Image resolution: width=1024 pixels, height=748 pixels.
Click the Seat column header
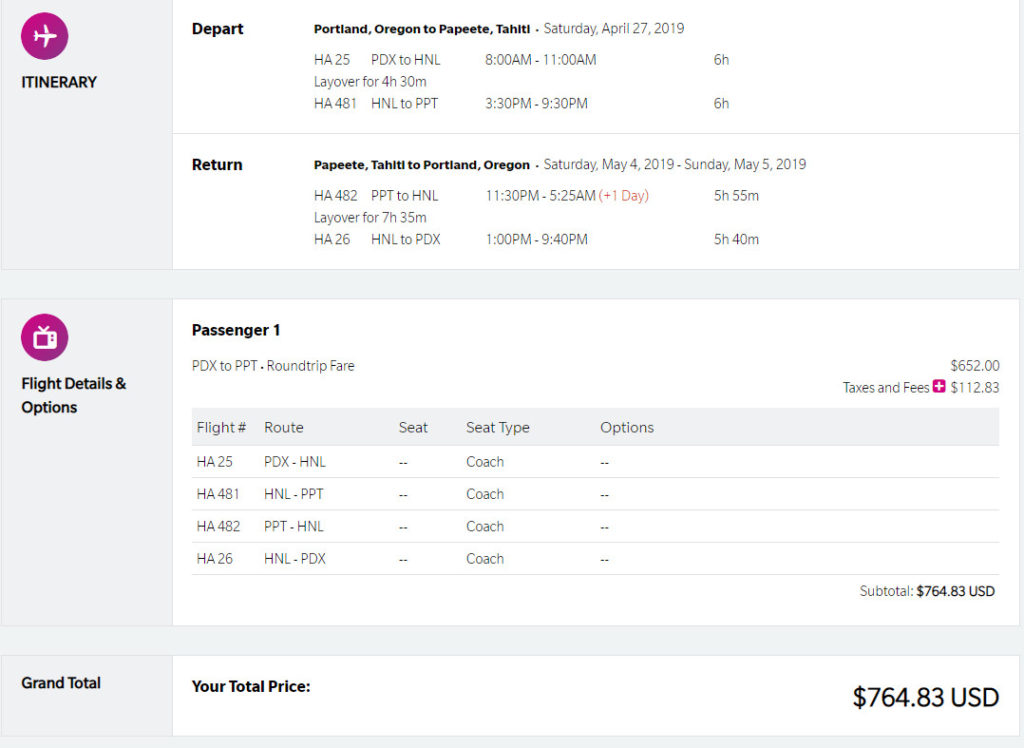click(x=413, y=427)
